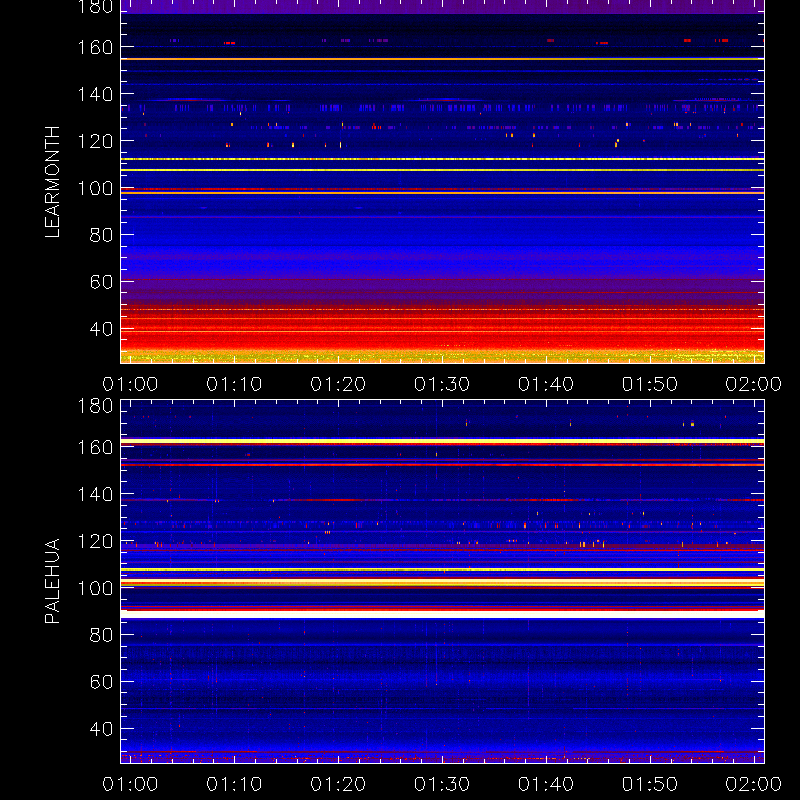Click the 01:10 time label under Palehua plot
This screenshot has height=800, width=800.
tap(234, 784)
